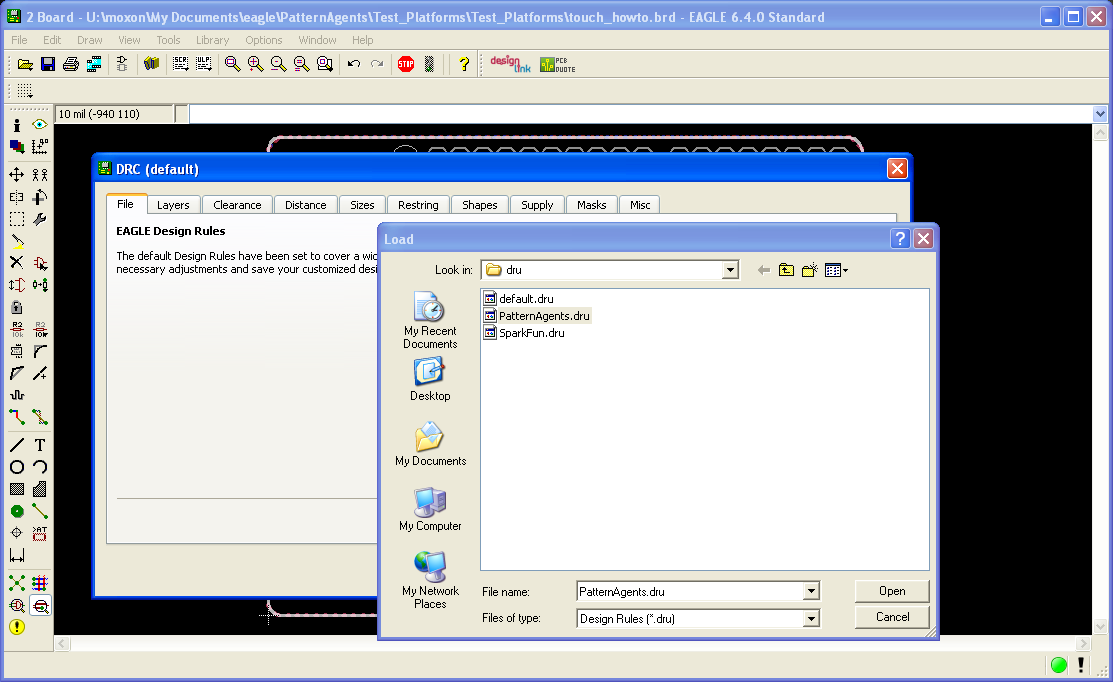
Task: Click the Open button in Load dialog
Action: coord(892,591)
